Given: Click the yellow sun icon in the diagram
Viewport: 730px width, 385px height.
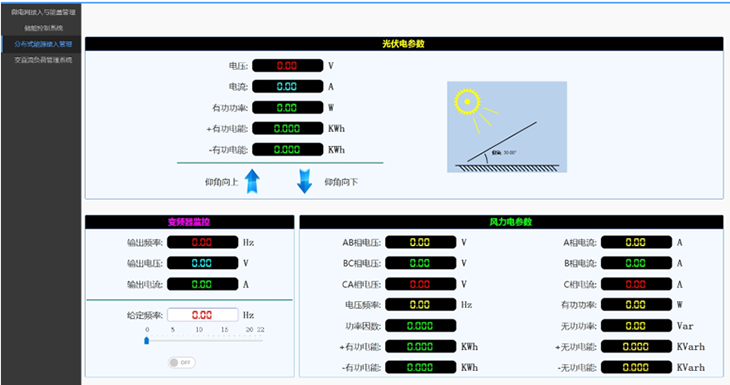Looking at the screenshot, I should (467, 101).
